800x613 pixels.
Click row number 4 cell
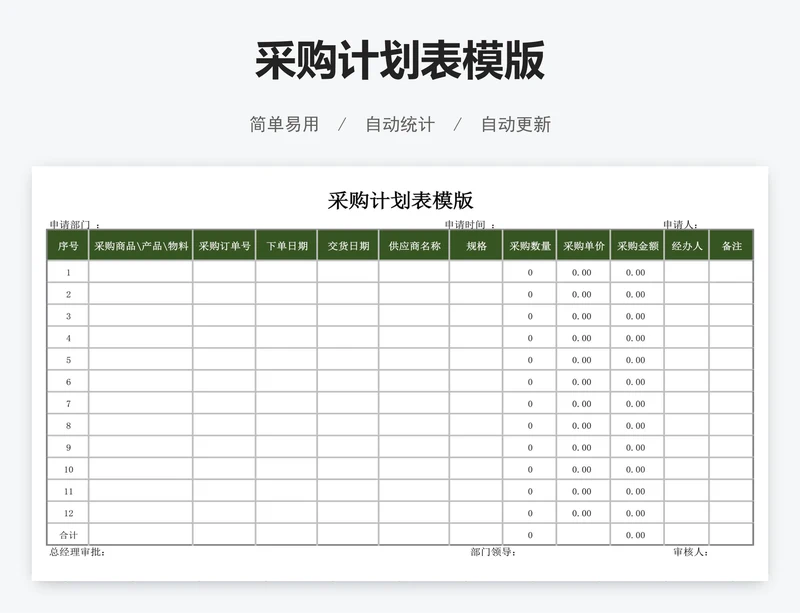click(x=68, y=338)
